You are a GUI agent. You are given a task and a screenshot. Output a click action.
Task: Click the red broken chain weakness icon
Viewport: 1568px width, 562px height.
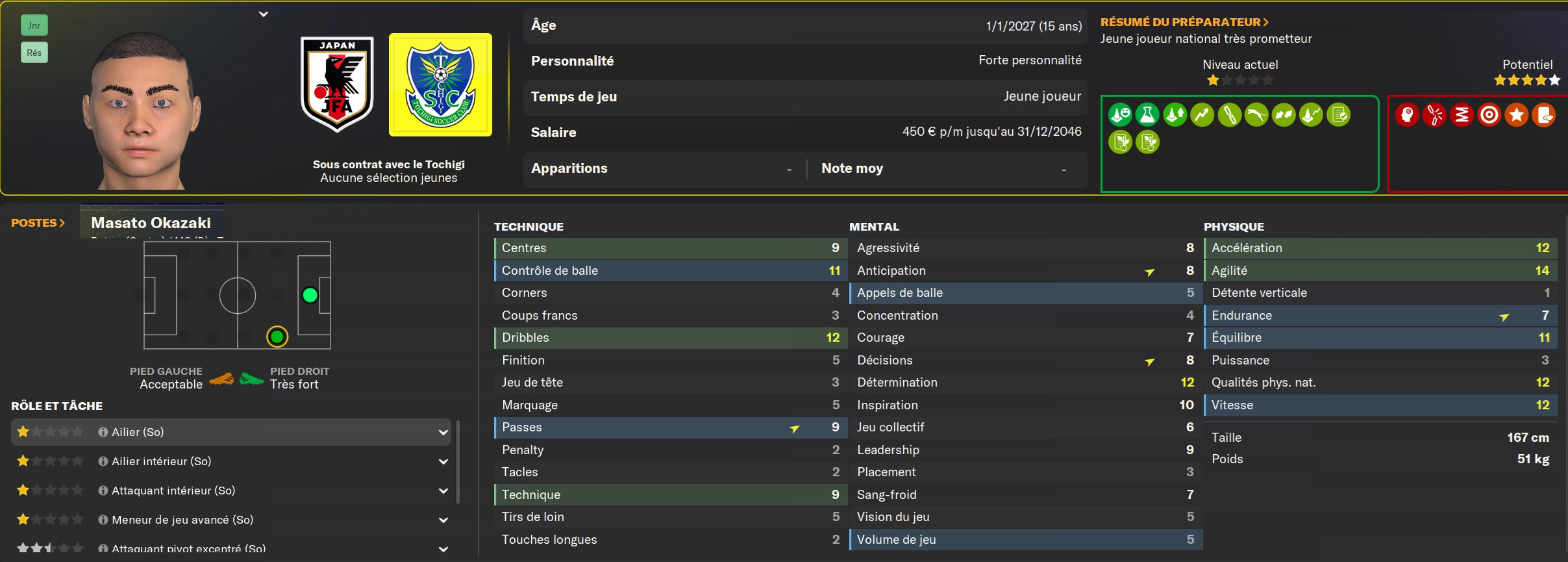click(x=1434, y=115)
